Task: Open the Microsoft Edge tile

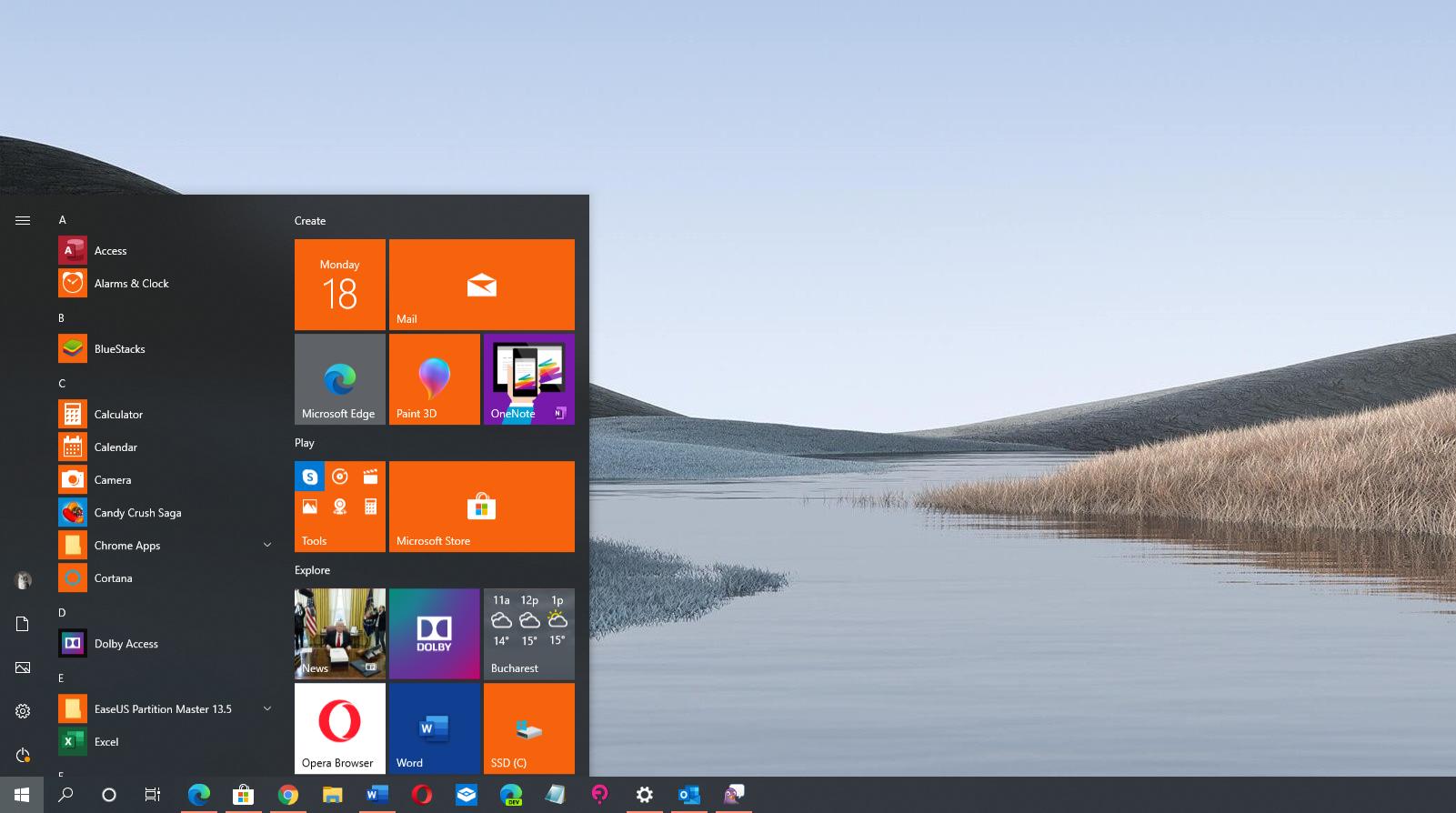Action: point(340,379)
